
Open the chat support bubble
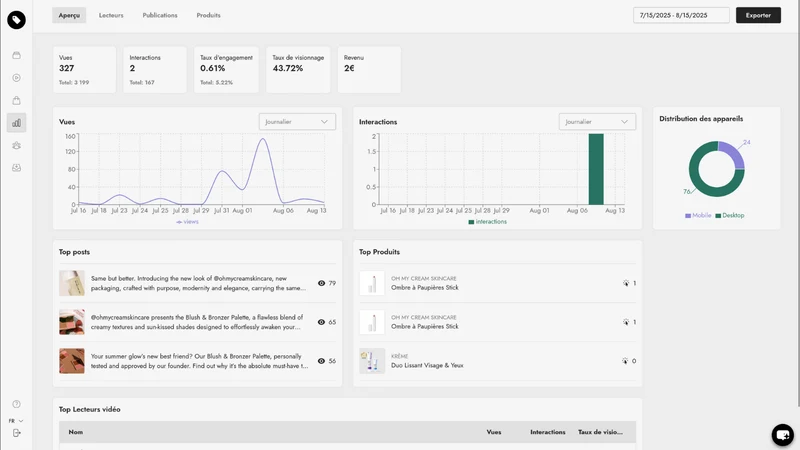(782, 435)
